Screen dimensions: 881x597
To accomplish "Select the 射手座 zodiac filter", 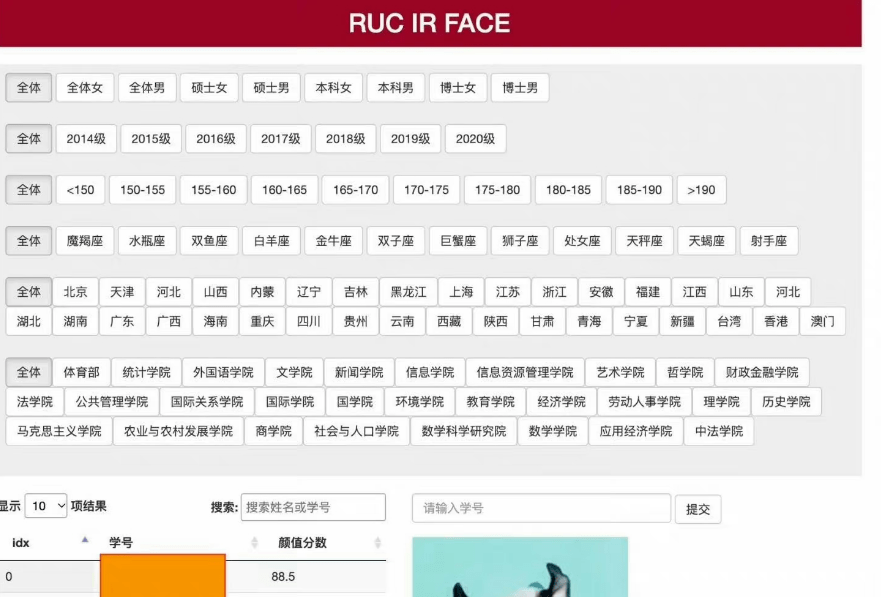I will tap(769, 241).
